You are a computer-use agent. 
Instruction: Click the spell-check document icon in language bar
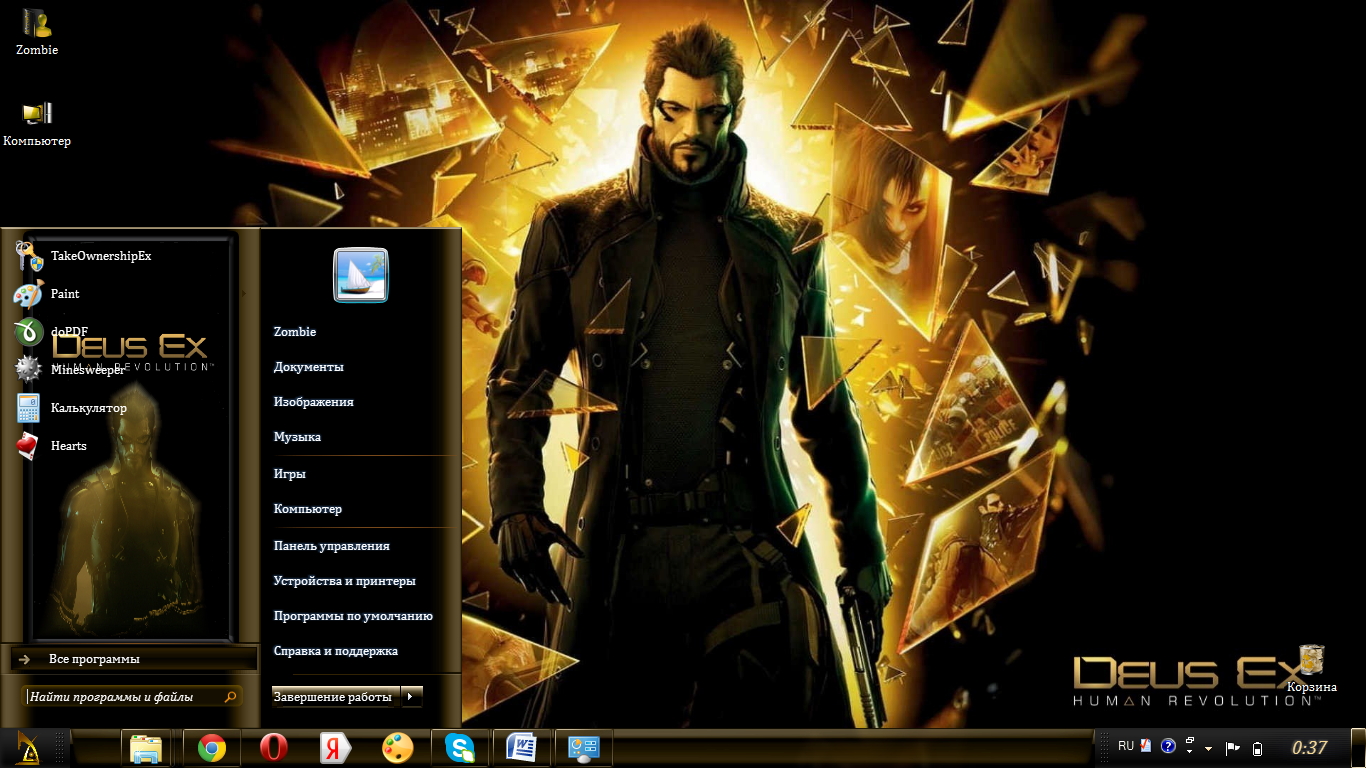coord(1146,746)
